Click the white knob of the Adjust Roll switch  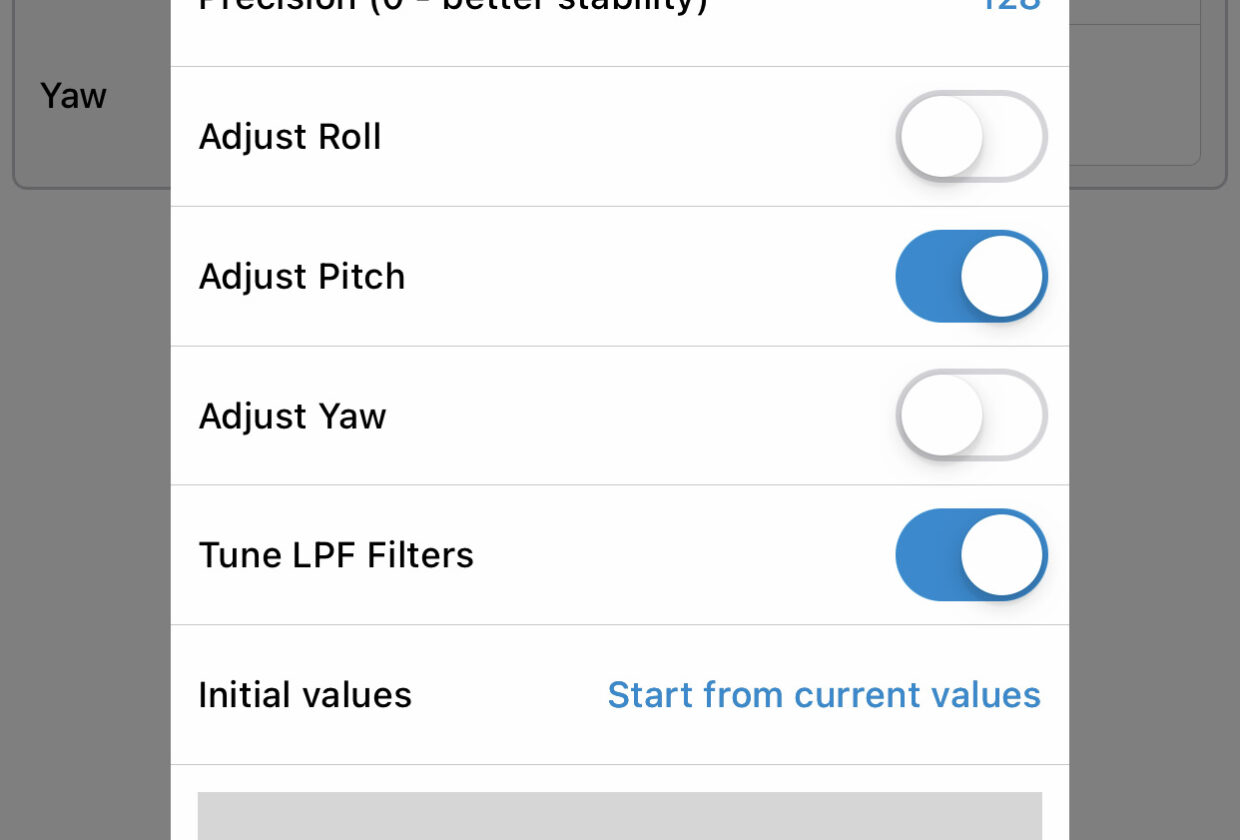941,136
